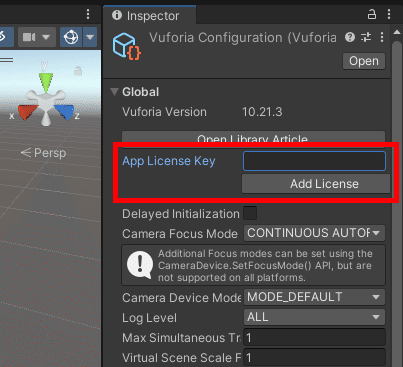Open the Scene view kebab menu
403x367 pixels.
pyautogui.click(x=88, y=14)
